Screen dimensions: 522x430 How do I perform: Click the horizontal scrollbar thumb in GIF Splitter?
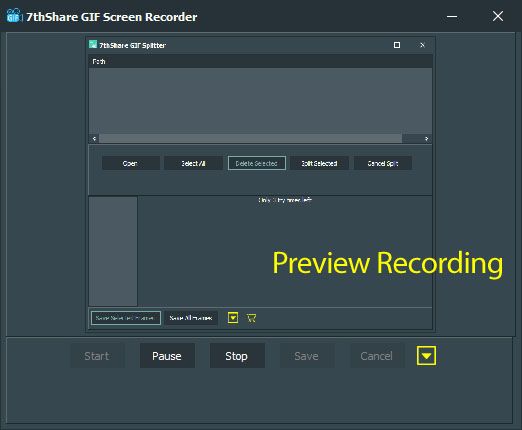[x=251, y=139]
